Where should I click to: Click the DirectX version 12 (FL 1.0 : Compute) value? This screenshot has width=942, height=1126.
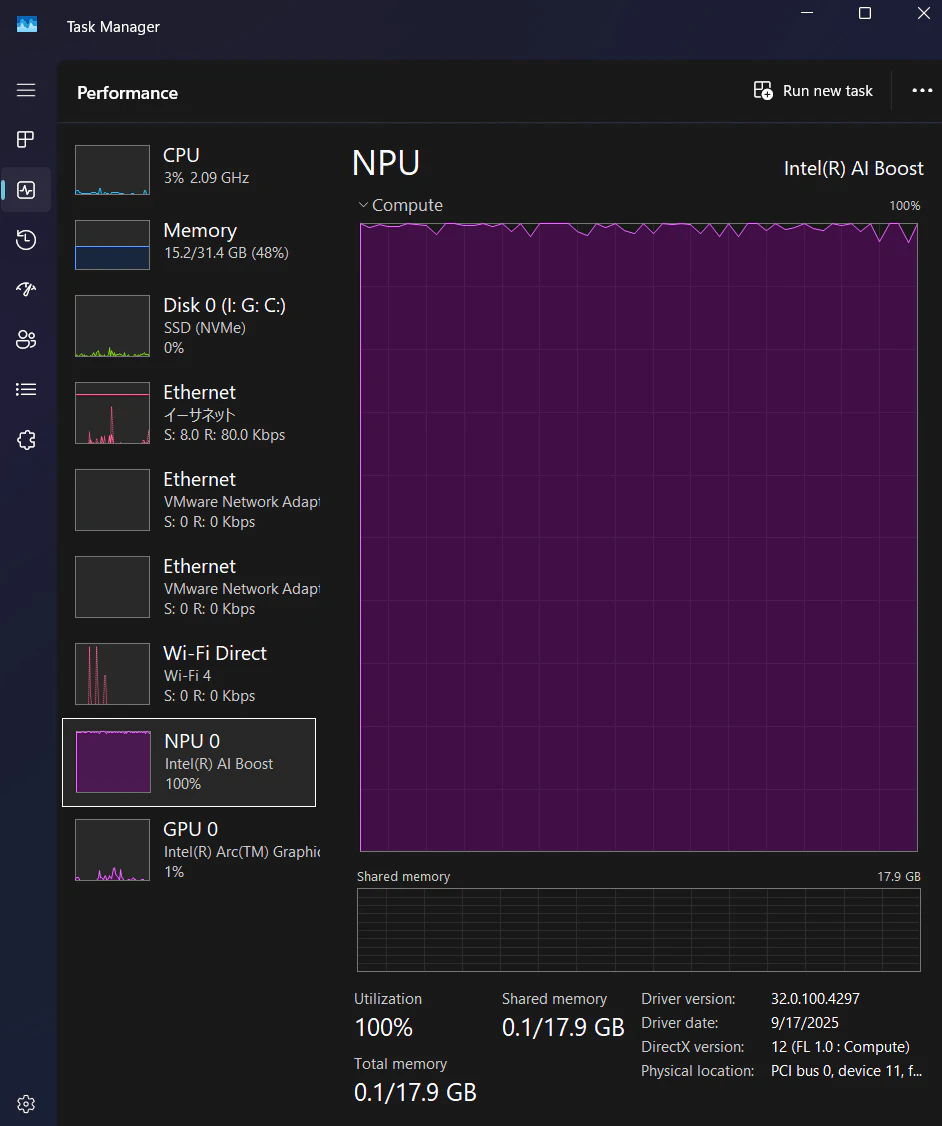pyautogui.click(x=840, y=1046)
